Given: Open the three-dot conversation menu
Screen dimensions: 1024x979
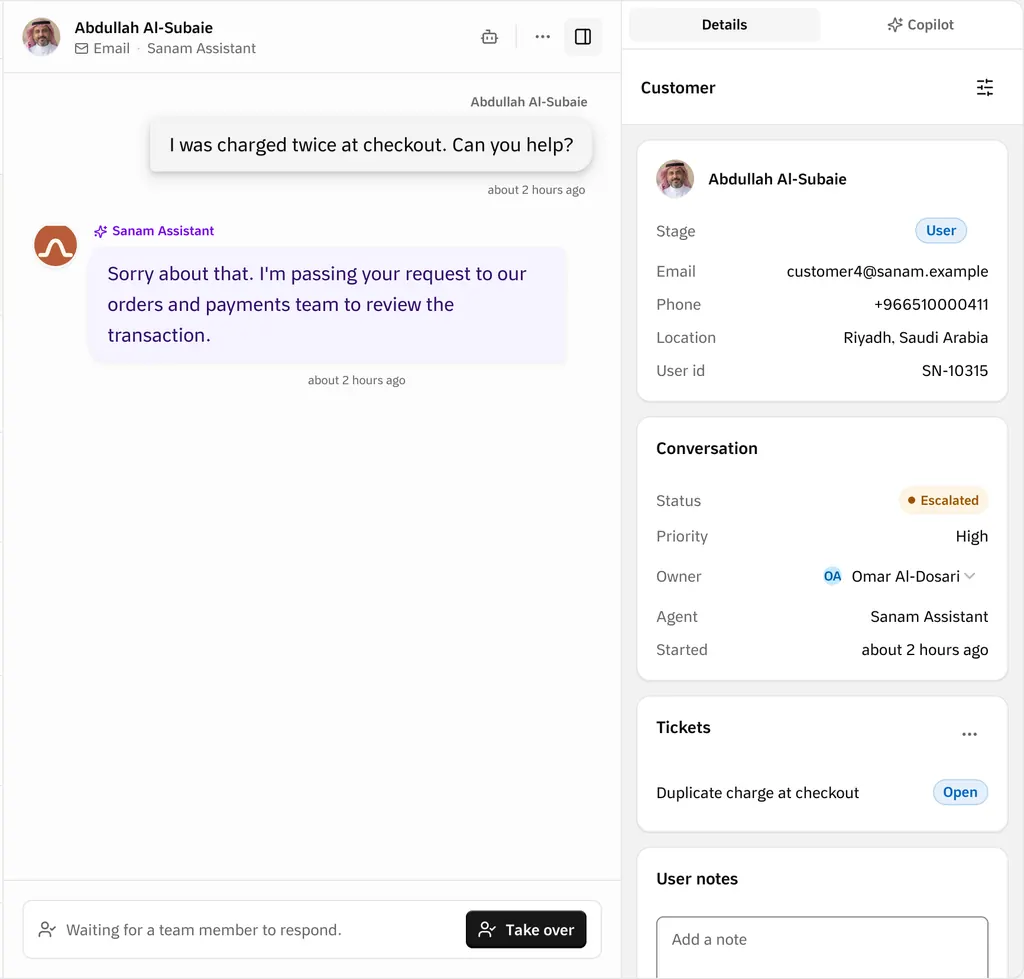Looking at the screenshot, I should pos(542,37).
